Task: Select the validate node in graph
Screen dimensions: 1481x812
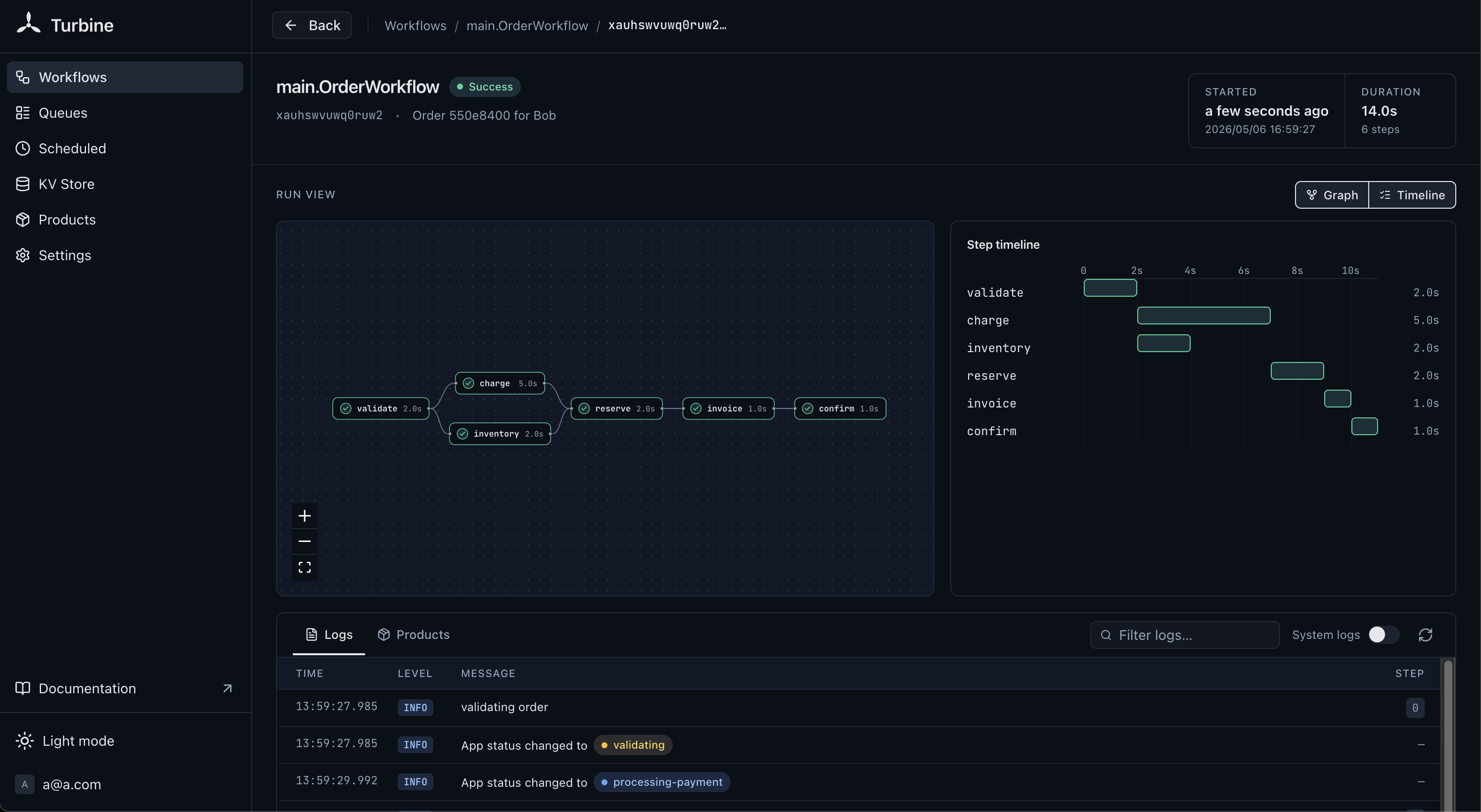Action: click(x=381, y=408)
